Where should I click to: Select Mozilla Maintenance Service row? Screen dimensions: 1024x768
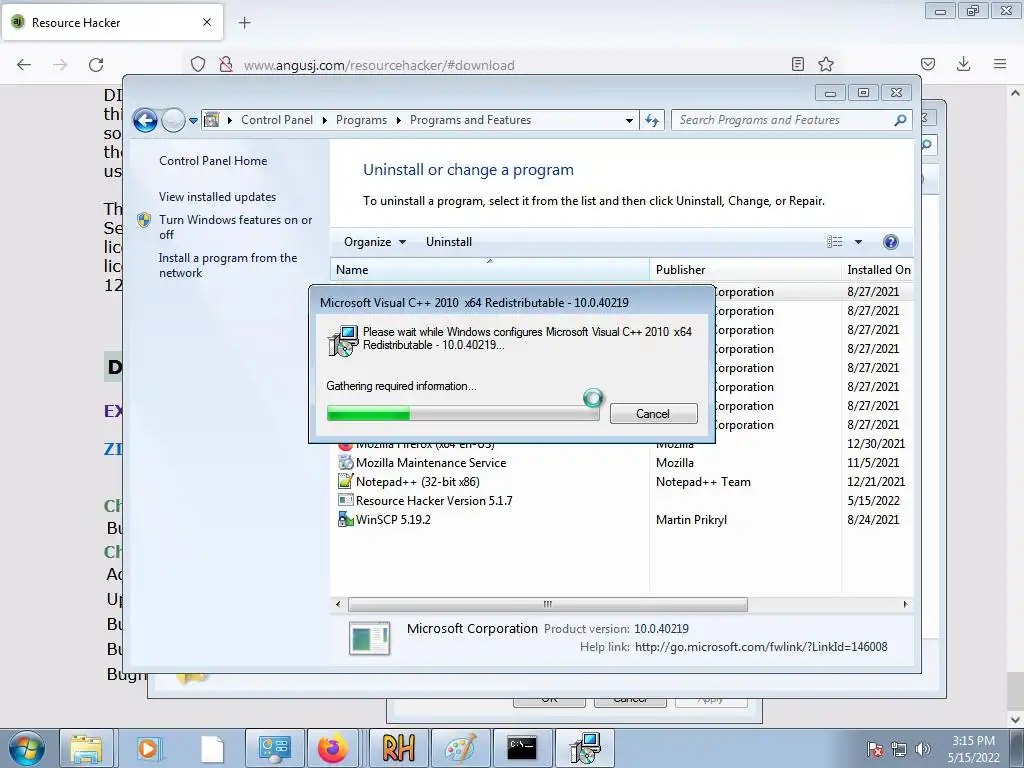622,463
